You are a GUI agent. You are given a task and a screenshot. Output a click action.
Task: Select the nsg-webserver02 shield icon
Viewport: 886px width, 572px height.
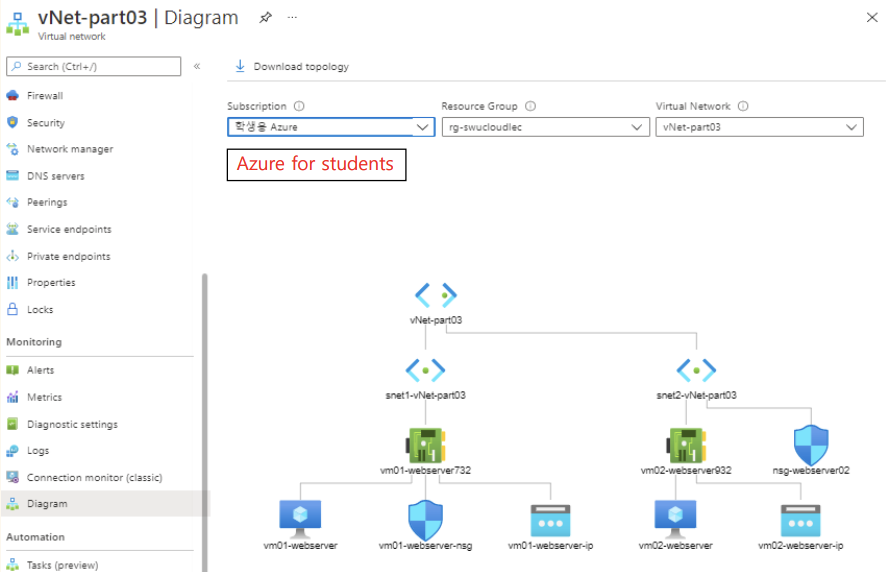(811, 444)
